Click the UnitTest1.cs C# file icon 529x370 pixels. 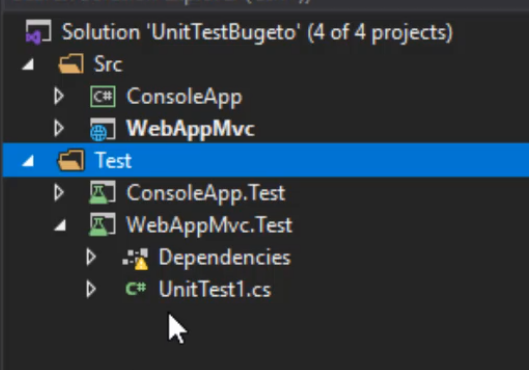(136, 289)
